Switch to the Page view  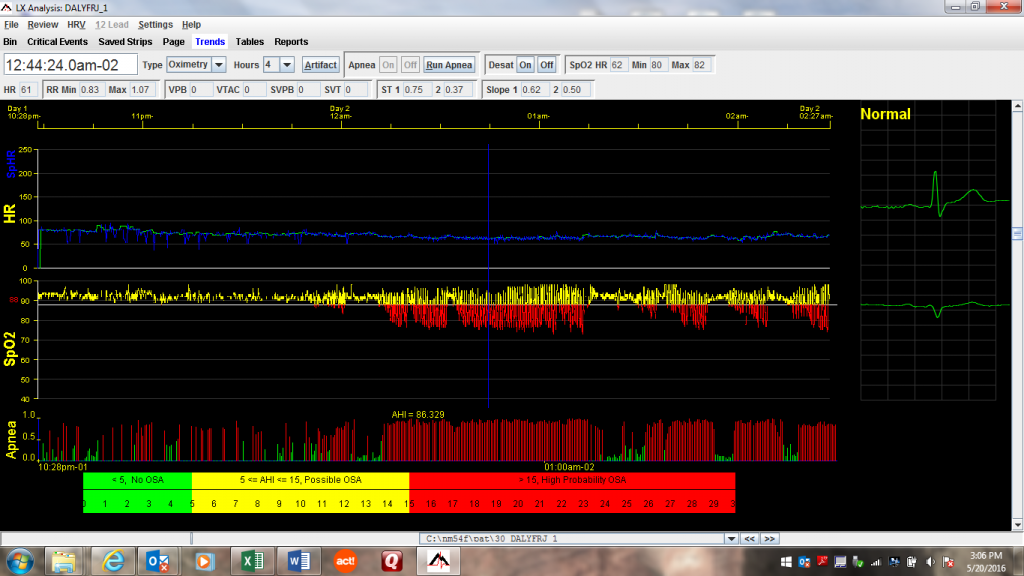[174, 42]
